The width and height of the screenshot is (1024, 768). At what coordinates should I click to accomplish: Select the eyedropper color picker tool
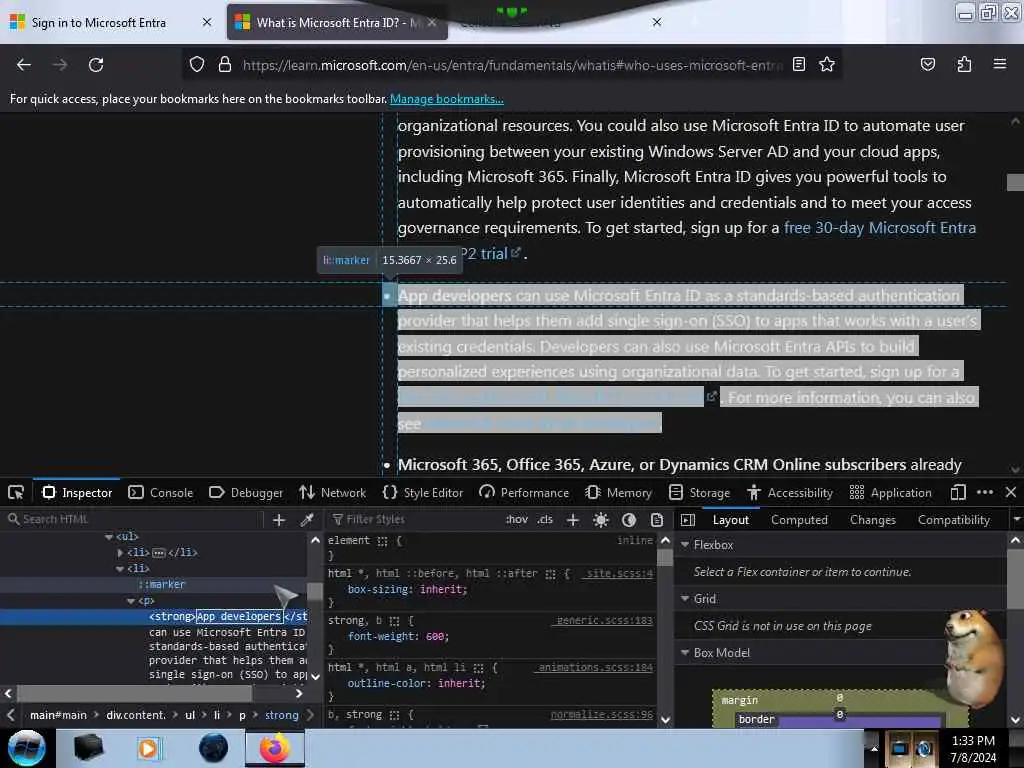(x=306, y=520)
